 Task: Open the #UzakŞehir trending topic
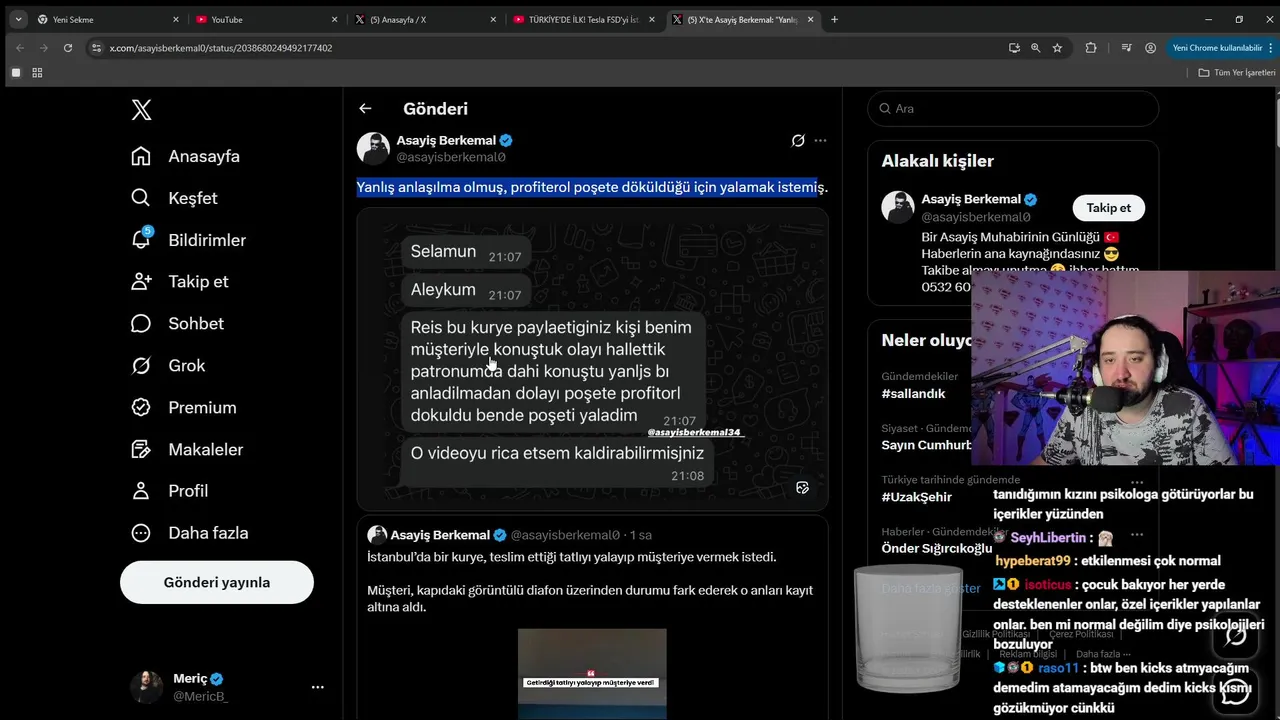[x=916, y=497]
